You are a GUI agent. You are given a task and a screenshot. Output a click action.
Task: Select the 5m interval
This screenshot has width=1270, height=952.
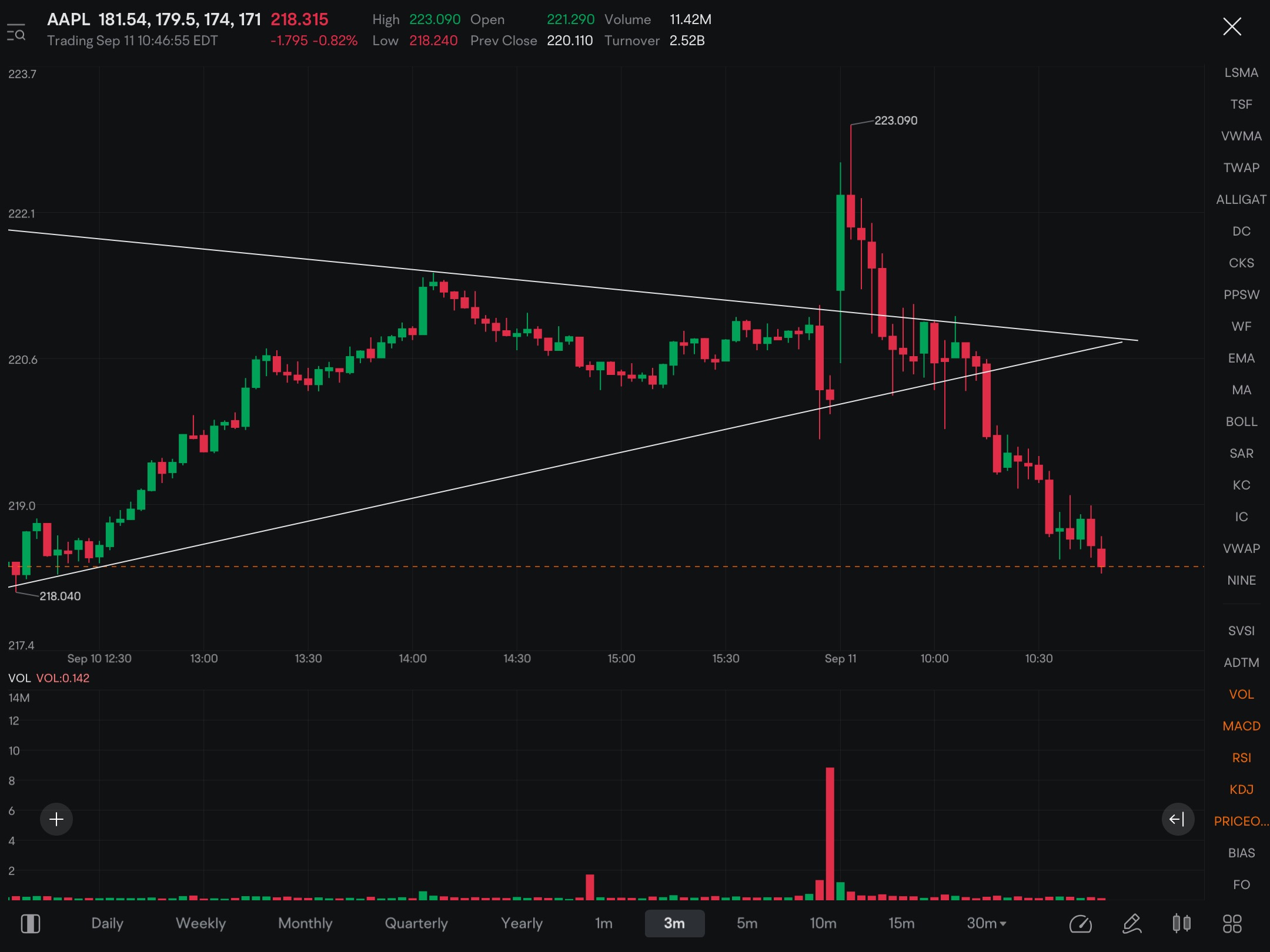(x=747, y=923)
